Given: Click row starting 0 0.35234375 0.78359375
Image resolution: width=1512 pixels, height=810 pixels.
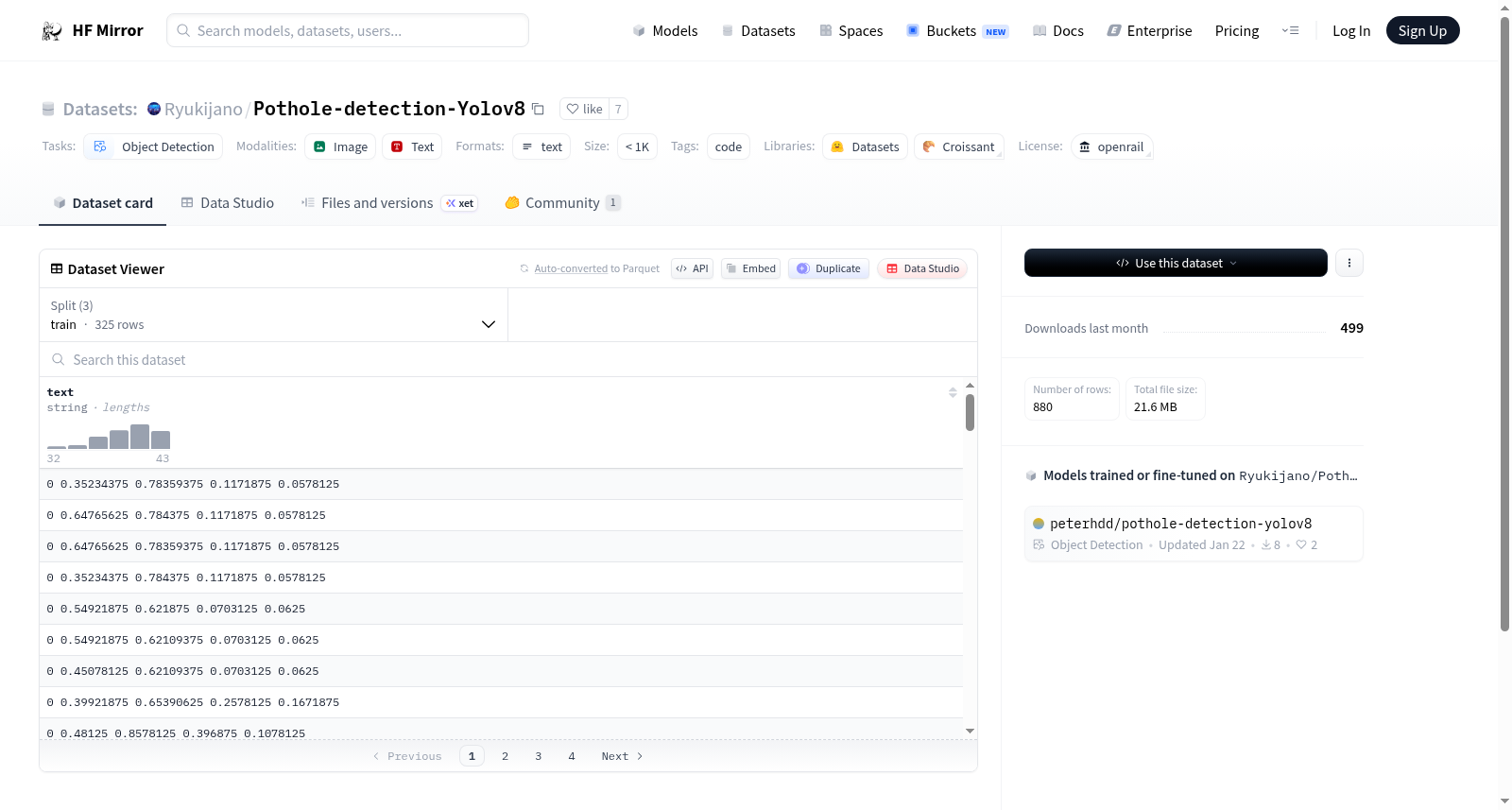Looking at the screenshot, I should point(501,484).
